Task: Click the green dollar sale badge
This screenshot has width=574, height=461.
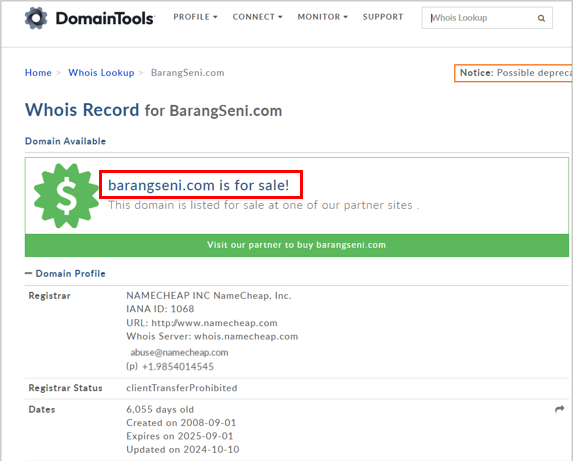Action: [66, 196]
